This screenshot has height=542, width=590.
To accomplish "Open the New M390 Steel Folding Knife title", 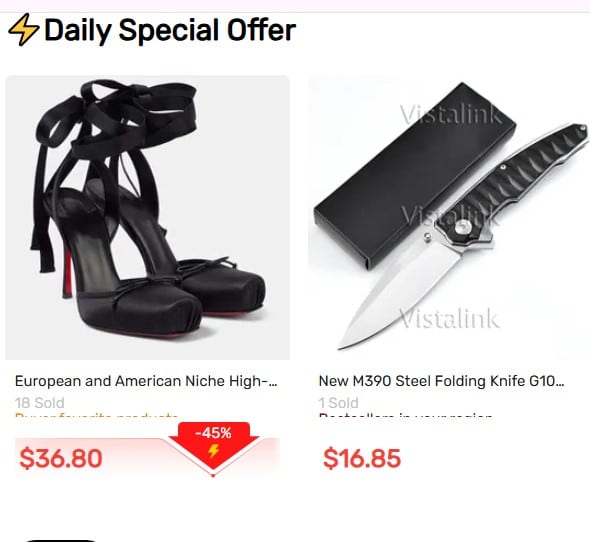I will coord(441,381).
